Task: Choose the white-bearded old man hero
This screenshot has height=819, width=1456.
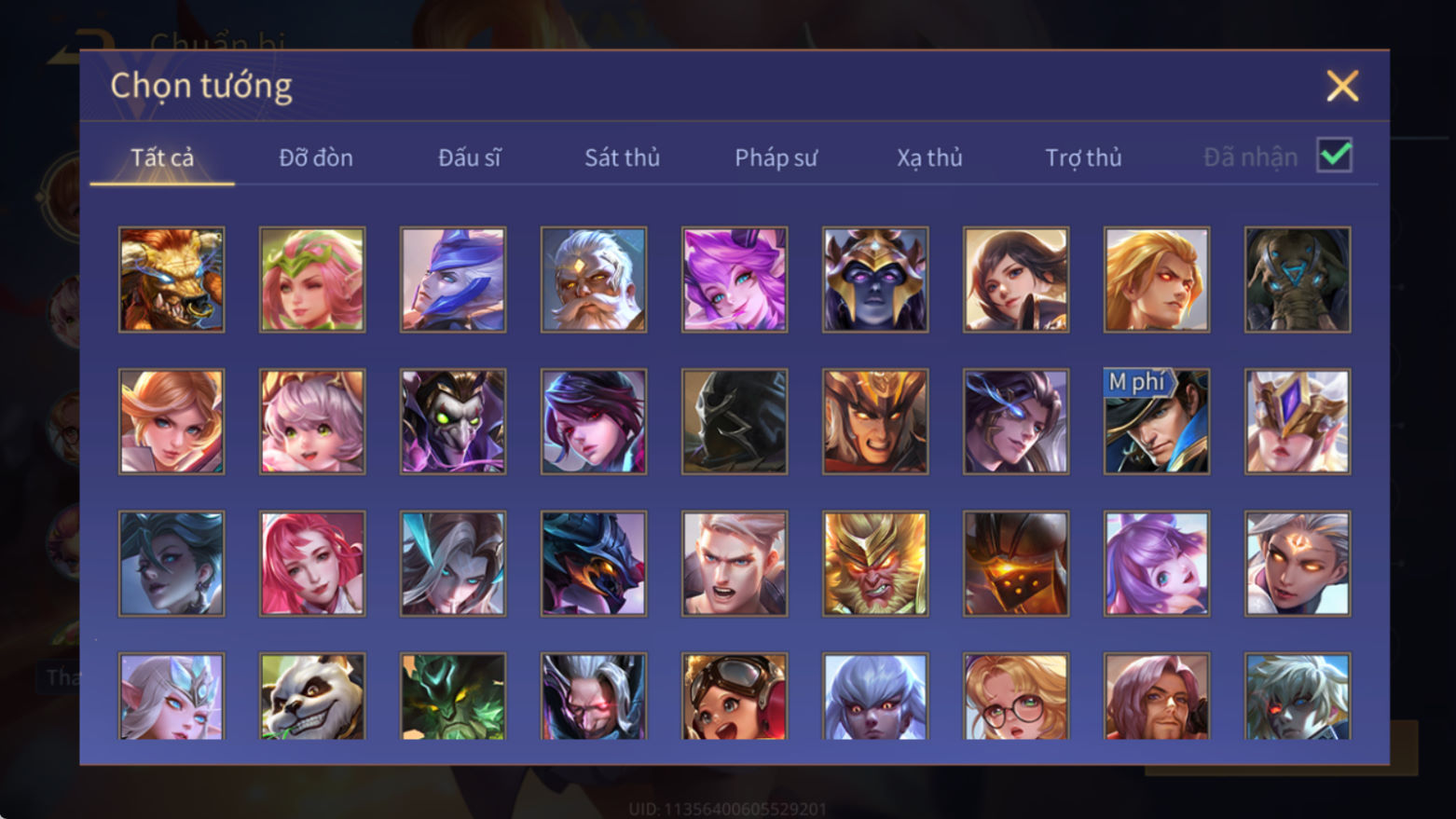Action: click(594, 280)
